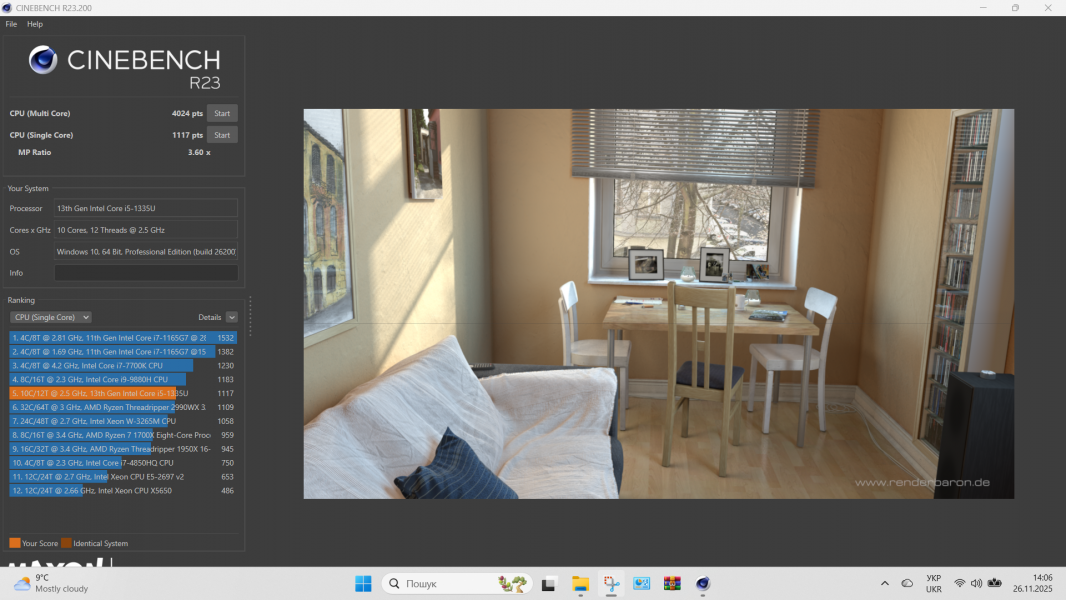This screenshot has width=1066, height=600.
Task: Click the Cinebench taskbar icon
Action: point(703,583)
